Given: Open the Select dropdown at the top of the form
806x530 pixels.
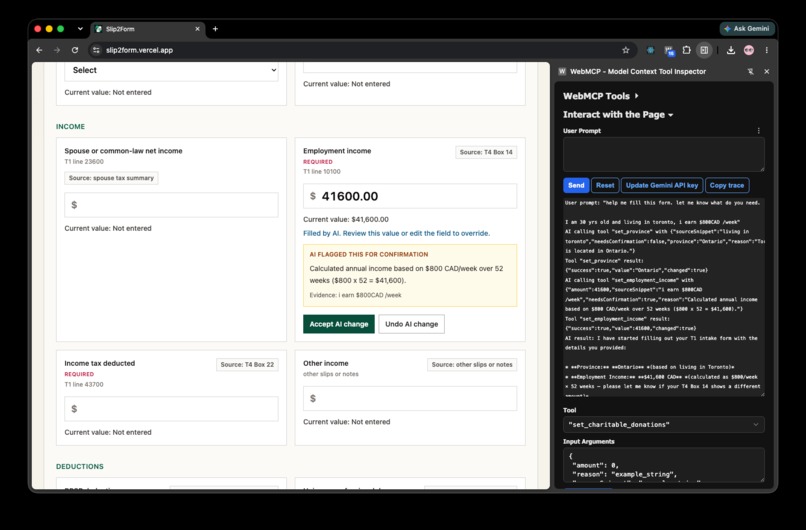Looking at the screenshot, I should tap(171, 70).
